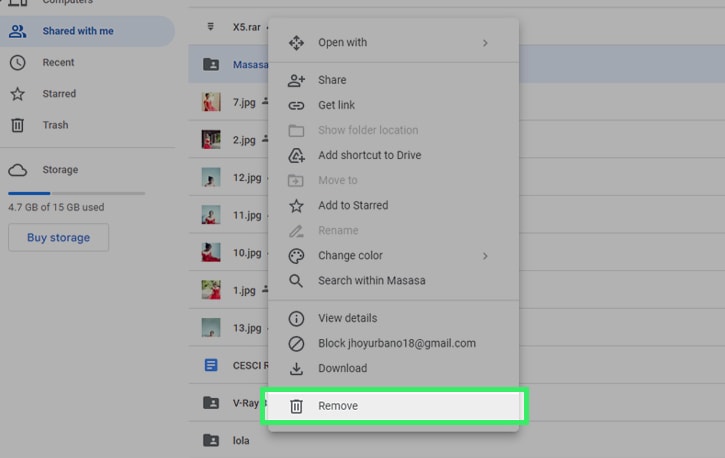Select Get link menu entry
The height and width of the screenshot is (458, 725).
coord(393,105)
